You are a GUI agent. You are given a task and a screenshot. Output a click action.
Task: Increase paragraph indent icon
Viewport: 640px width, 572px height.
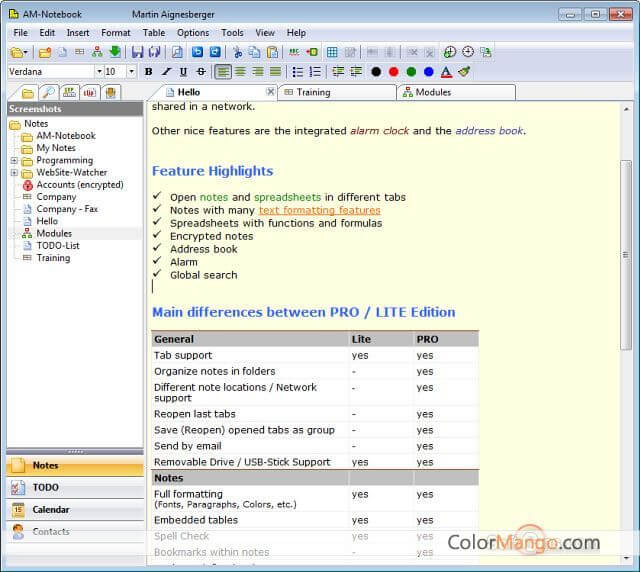356,72
